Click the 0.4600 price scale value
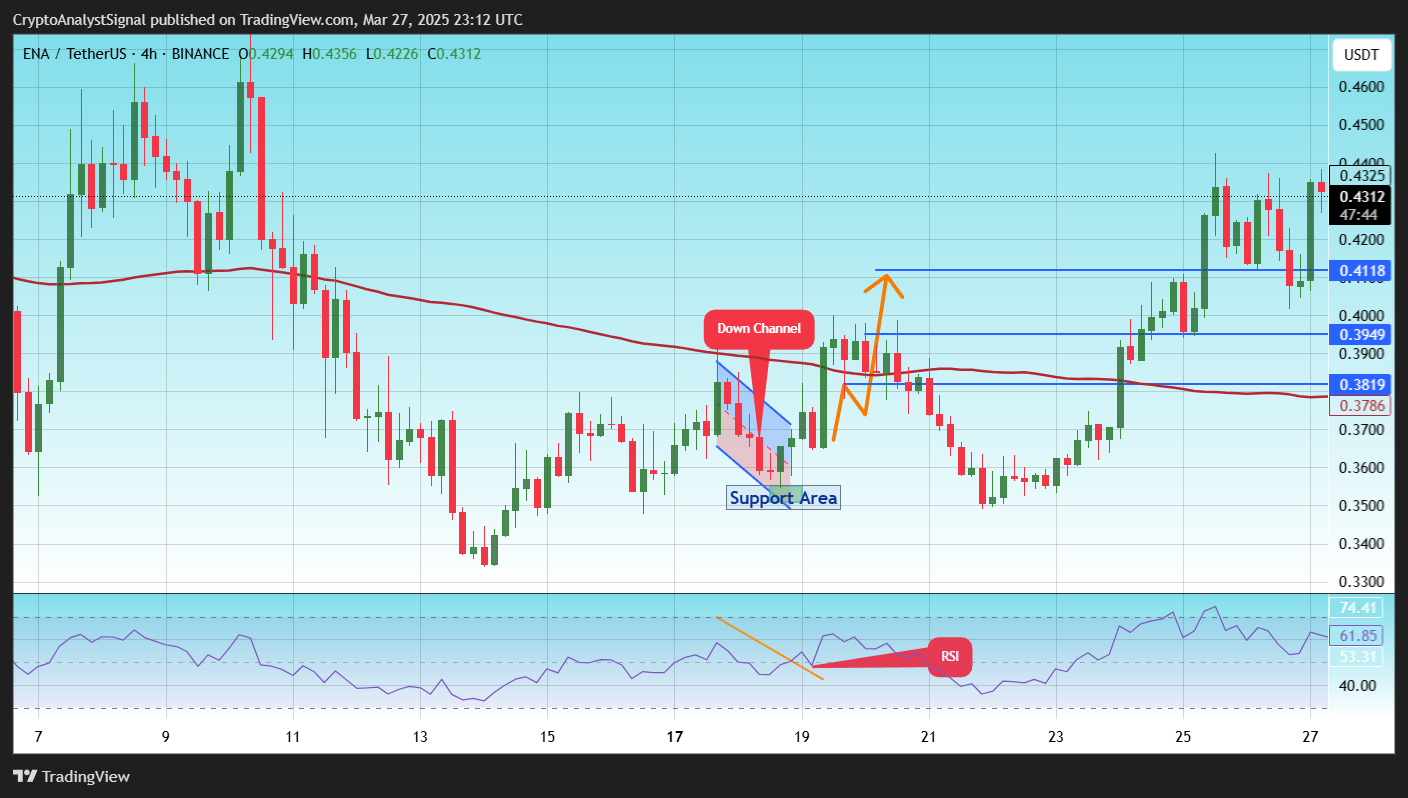Viewport: 1408px width, 798px height. click(1361, 87)
